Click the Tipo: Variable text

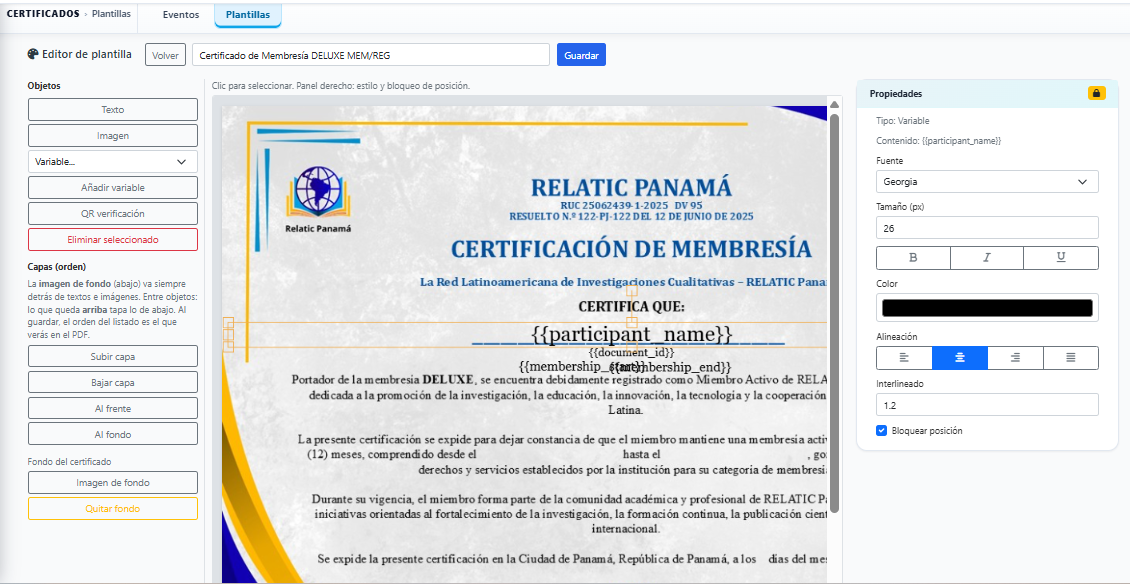[902, 121]
